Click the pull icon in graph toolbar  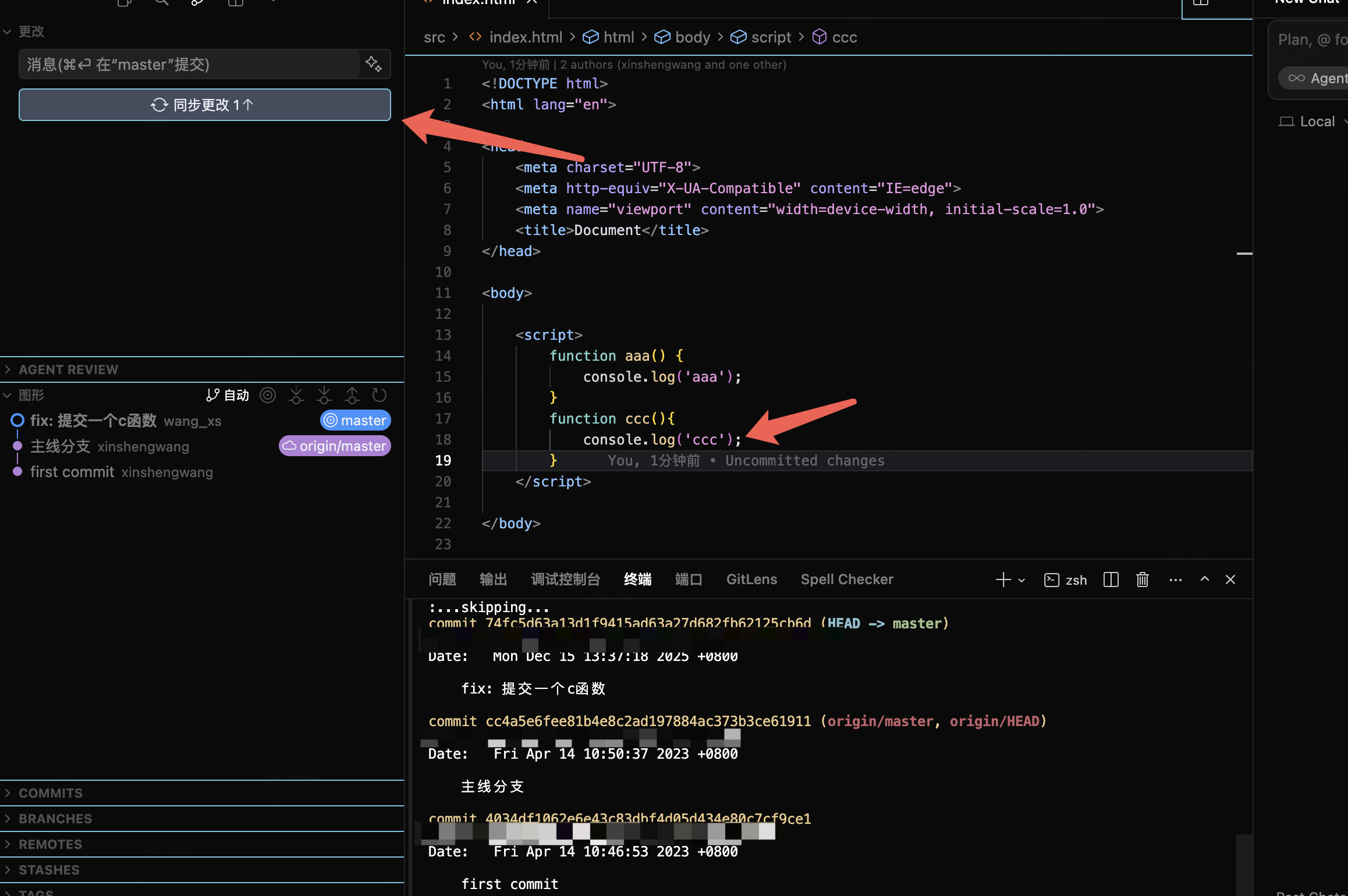[324, 396]
